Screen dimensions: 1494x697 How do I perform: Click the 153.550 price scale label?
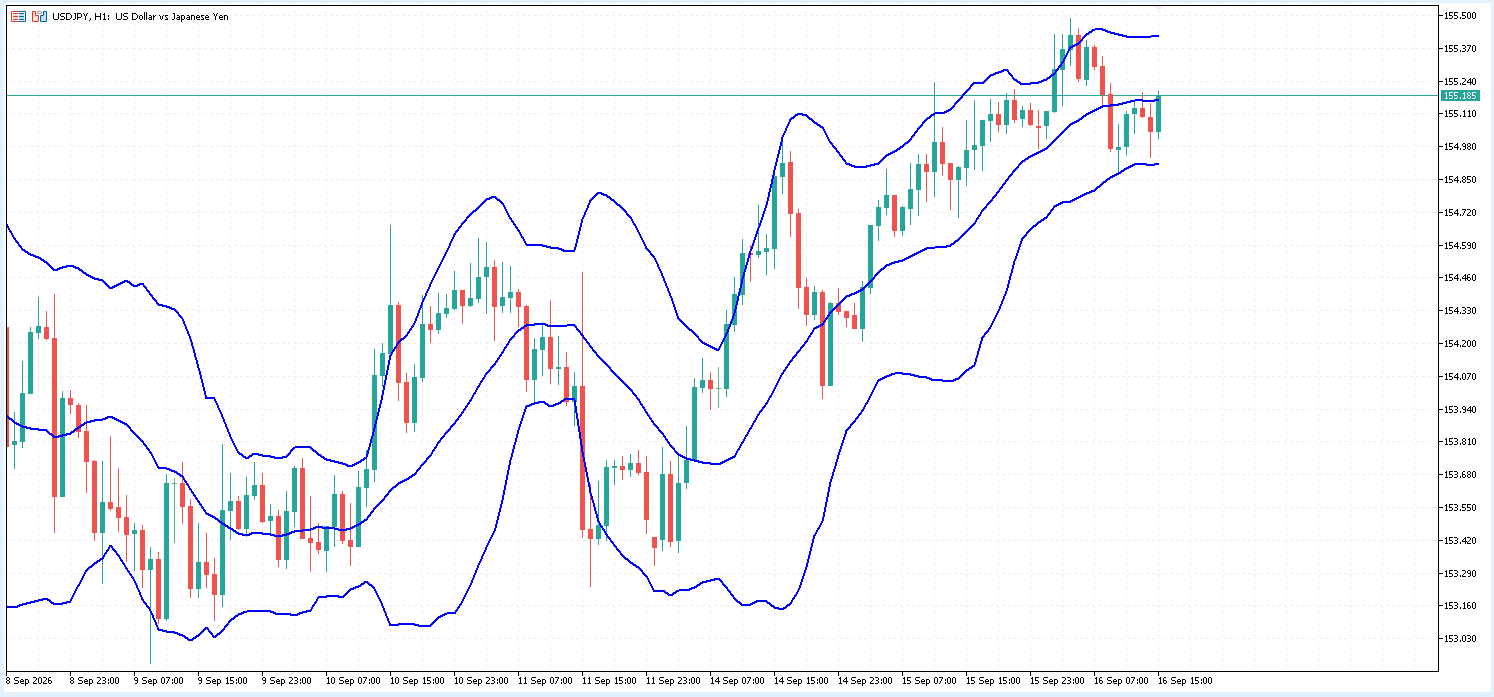(1460, 508)
